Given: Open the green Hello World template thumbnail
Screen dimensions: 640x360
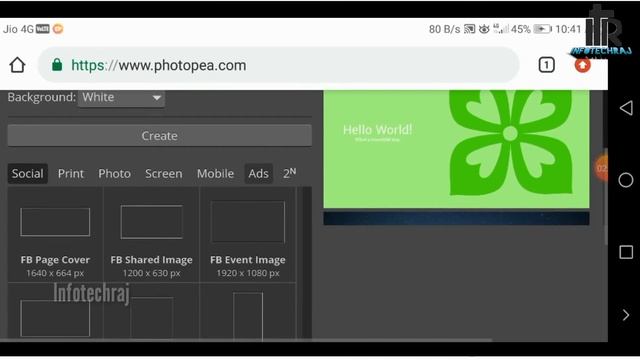Looking at the screenshot, I should pyautogui.click(x=456, y=149).
